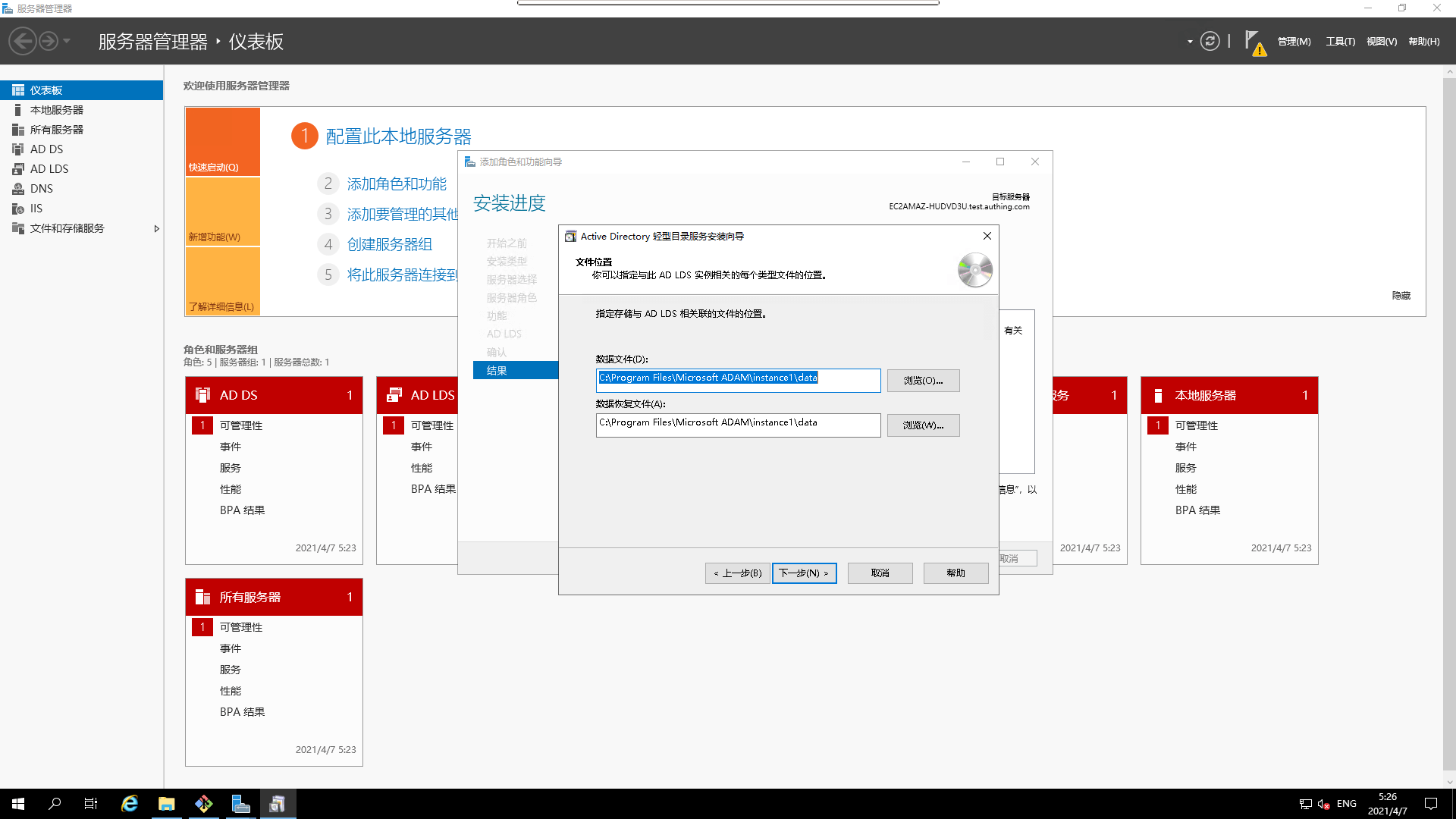This screenshot has height=819, width=1456.
Task: Select IIS in the sidebar
Action: click(x=36, y=209)
